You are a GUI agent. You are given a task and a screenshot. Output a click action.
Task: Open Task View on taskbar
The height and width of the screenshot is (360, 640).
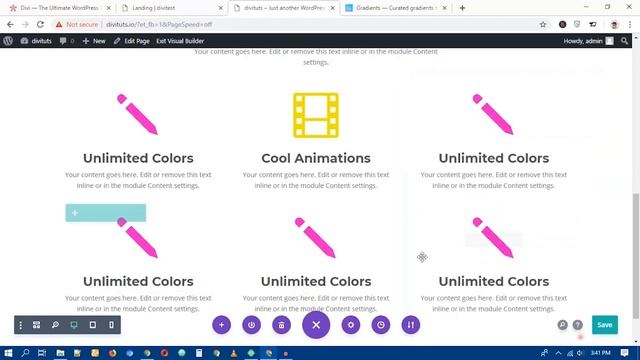point(42,353)
